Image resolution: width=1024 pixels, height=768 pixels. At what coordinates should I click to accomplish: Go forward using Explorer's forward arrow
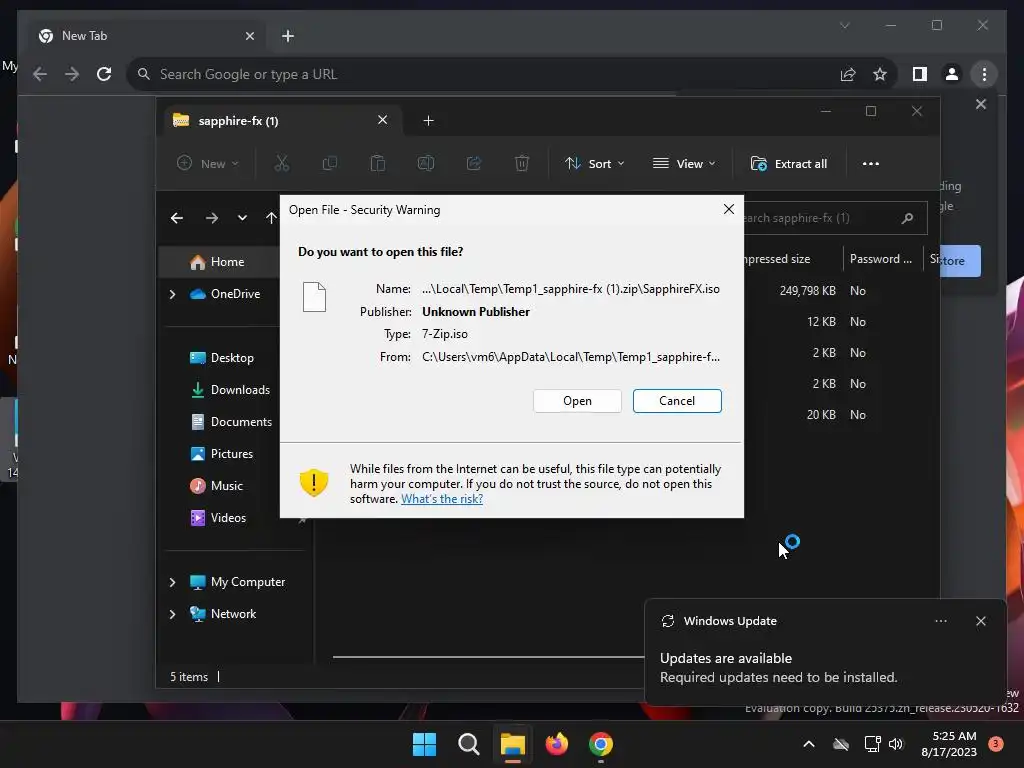[212, 218]
